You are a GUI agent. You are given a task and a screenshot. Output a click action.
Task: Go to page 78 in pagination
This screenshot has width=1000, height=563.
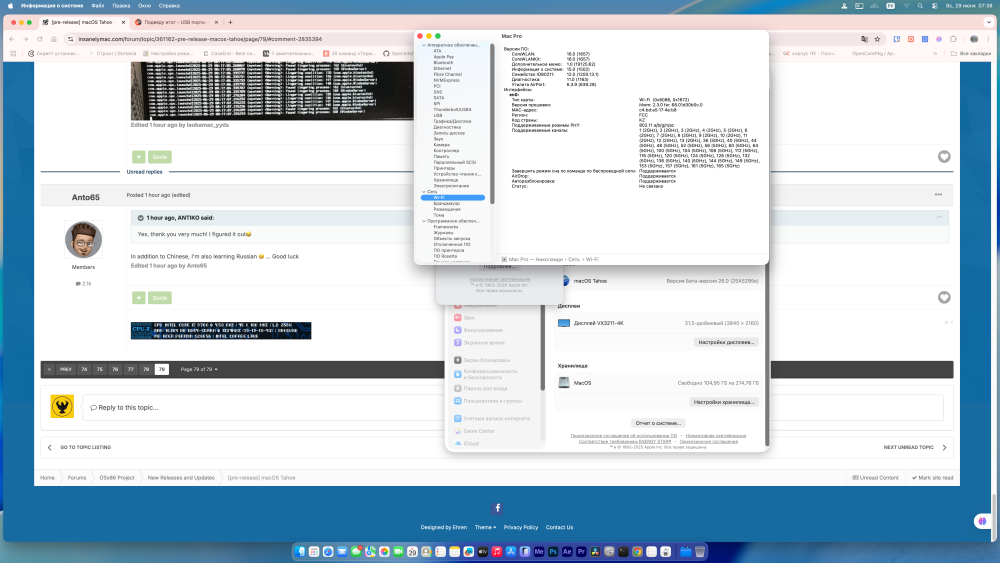(x=146, y=369)
